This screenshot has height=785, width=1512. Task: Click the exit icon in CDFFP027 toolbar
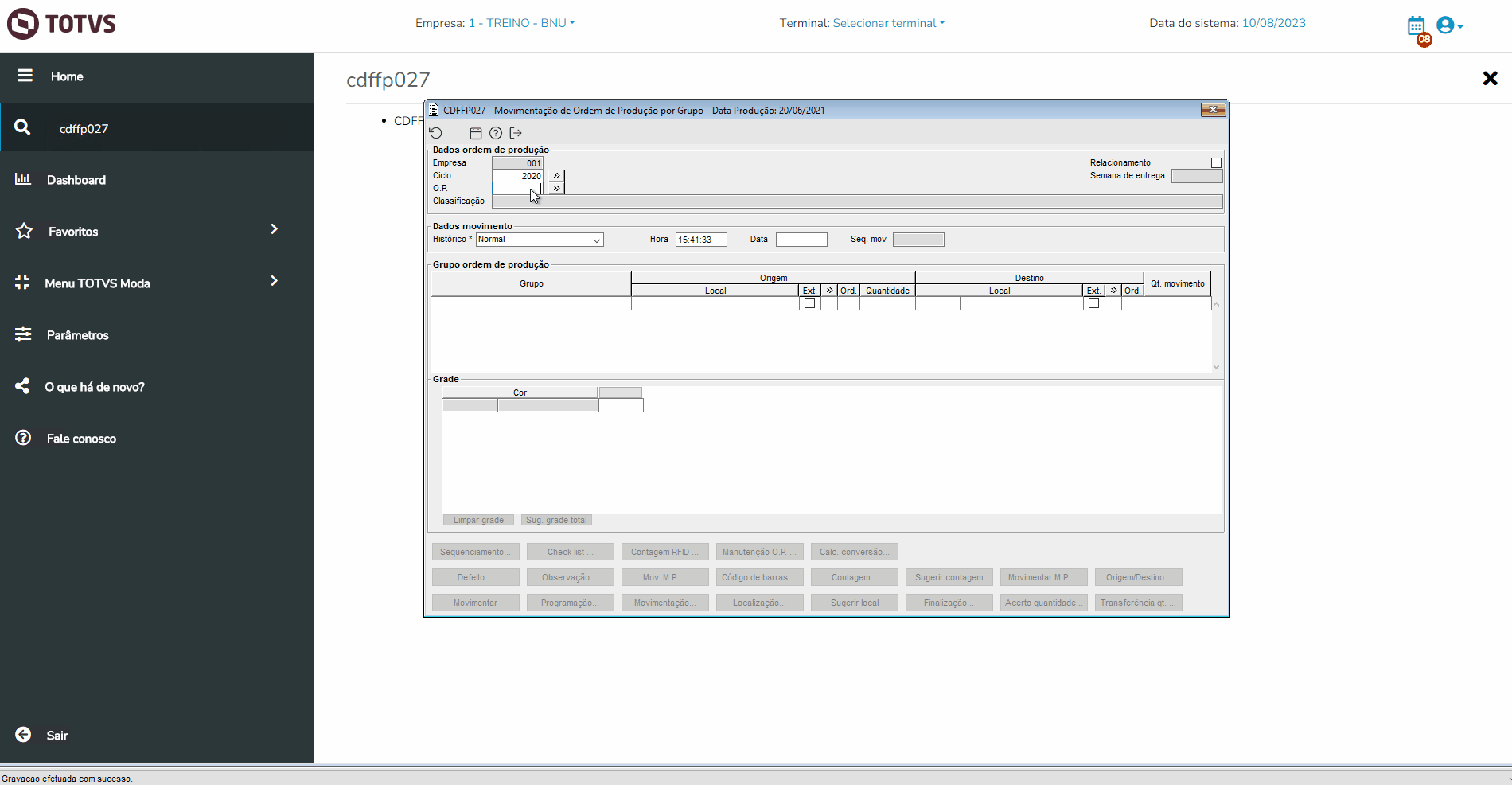tap(516, 133)
